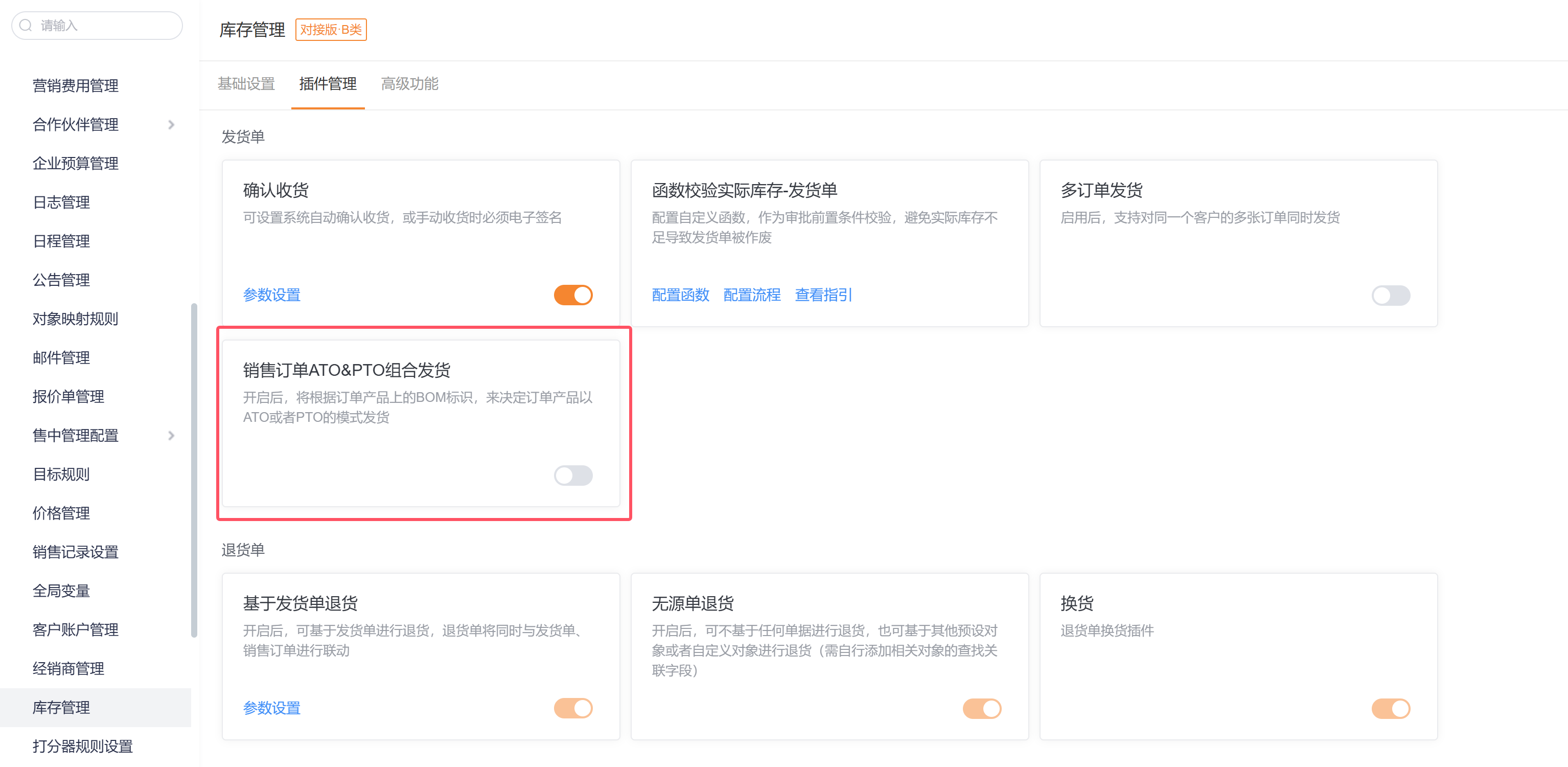Open the 查看指引 link
Screen dimensions: 1568x767
pos(823,295)
